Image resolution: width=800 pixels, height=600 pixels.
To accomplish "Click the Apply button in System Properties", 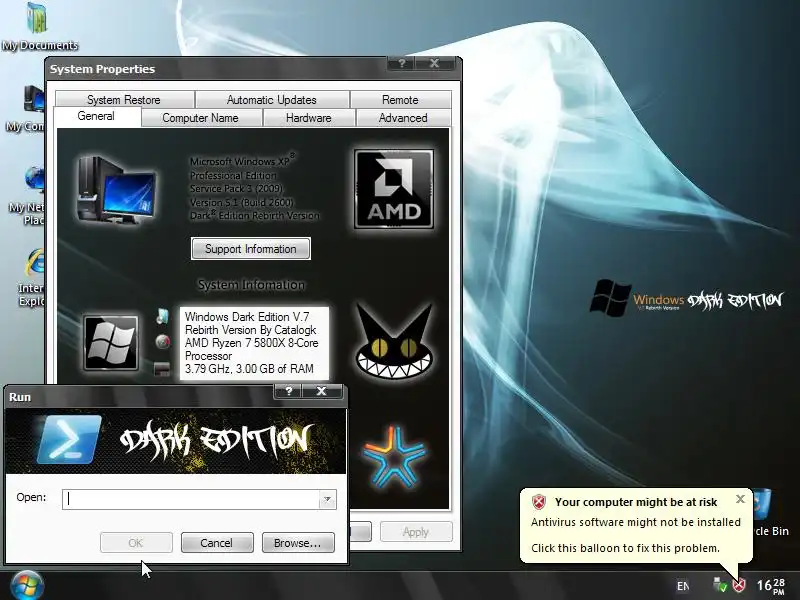I will click(416, 532).
